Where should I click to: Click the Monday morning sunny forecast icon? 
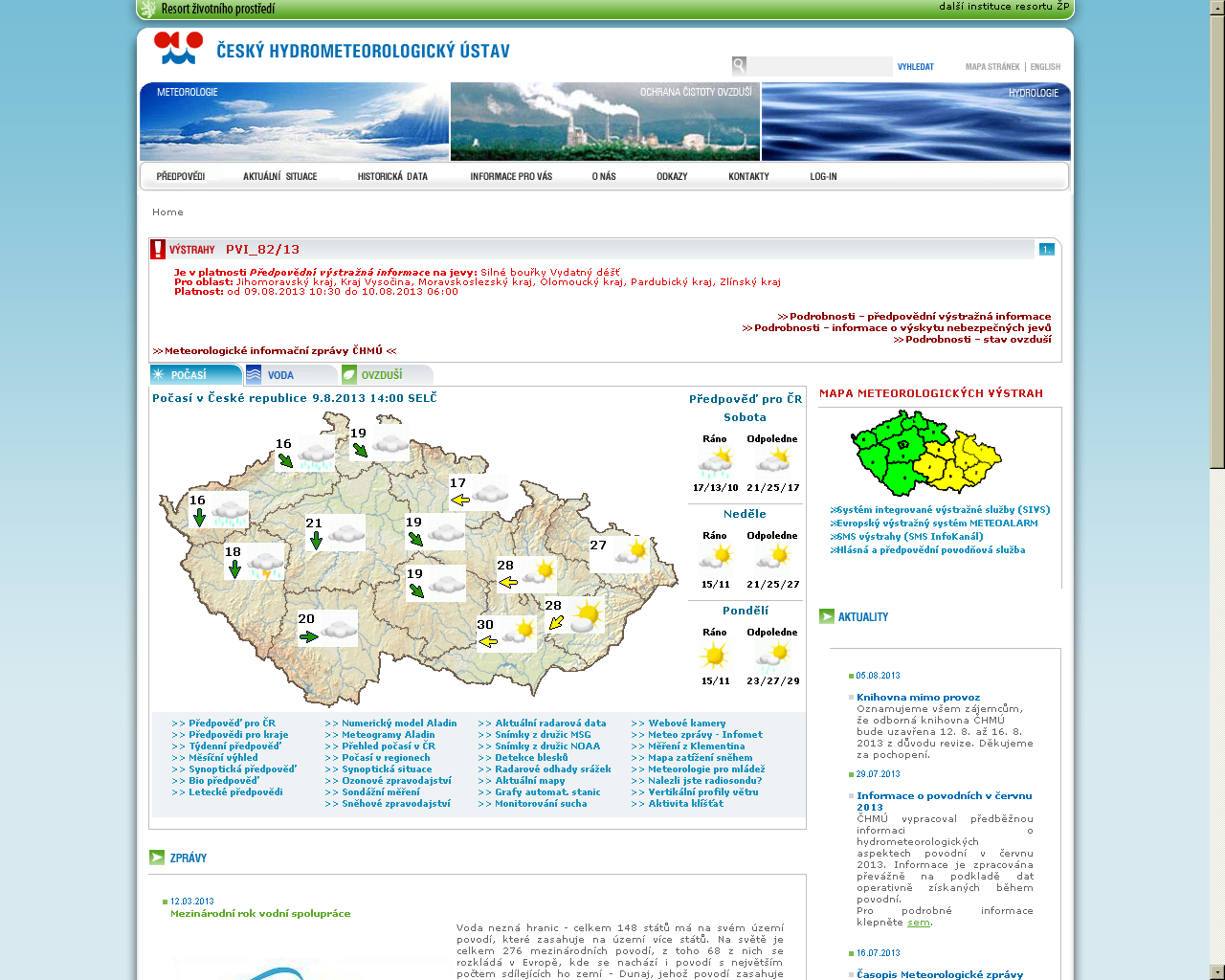pyautogui.click(x=715, y=656)
